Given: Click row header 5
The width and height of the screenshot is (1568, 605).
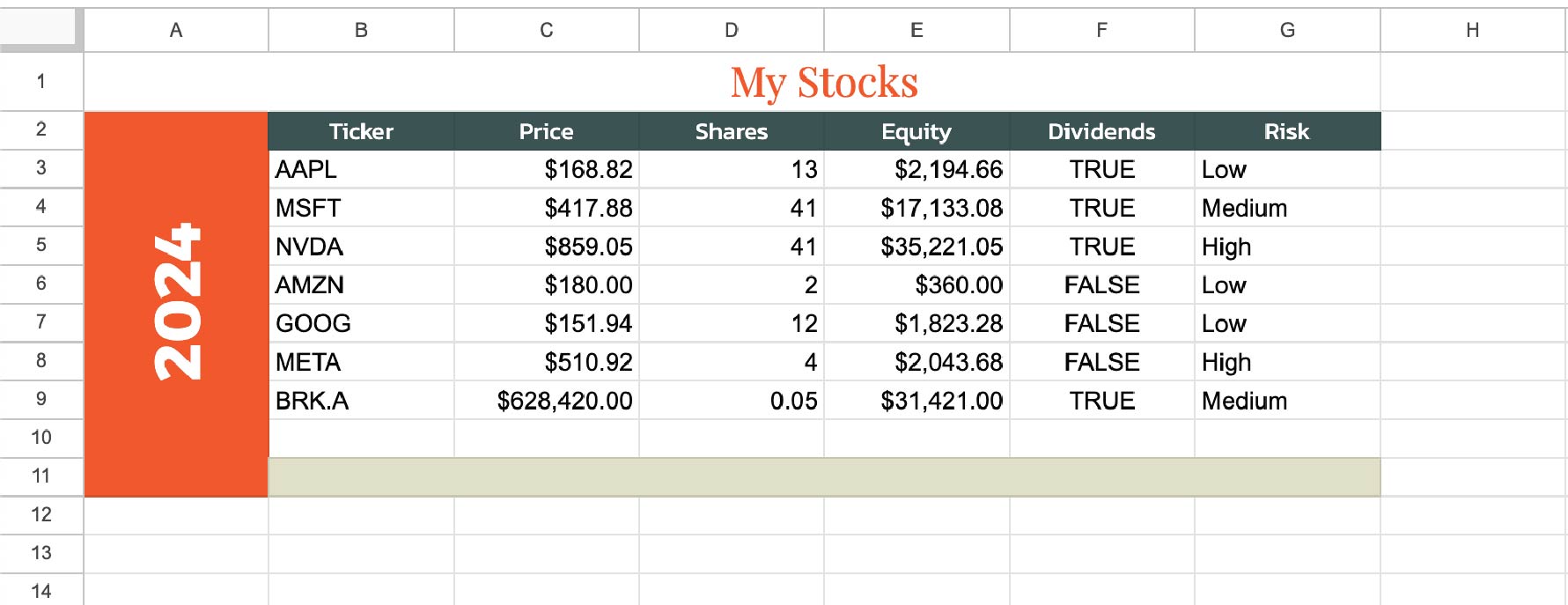Looking at the screenshot, I should click(x=40, y=246).
